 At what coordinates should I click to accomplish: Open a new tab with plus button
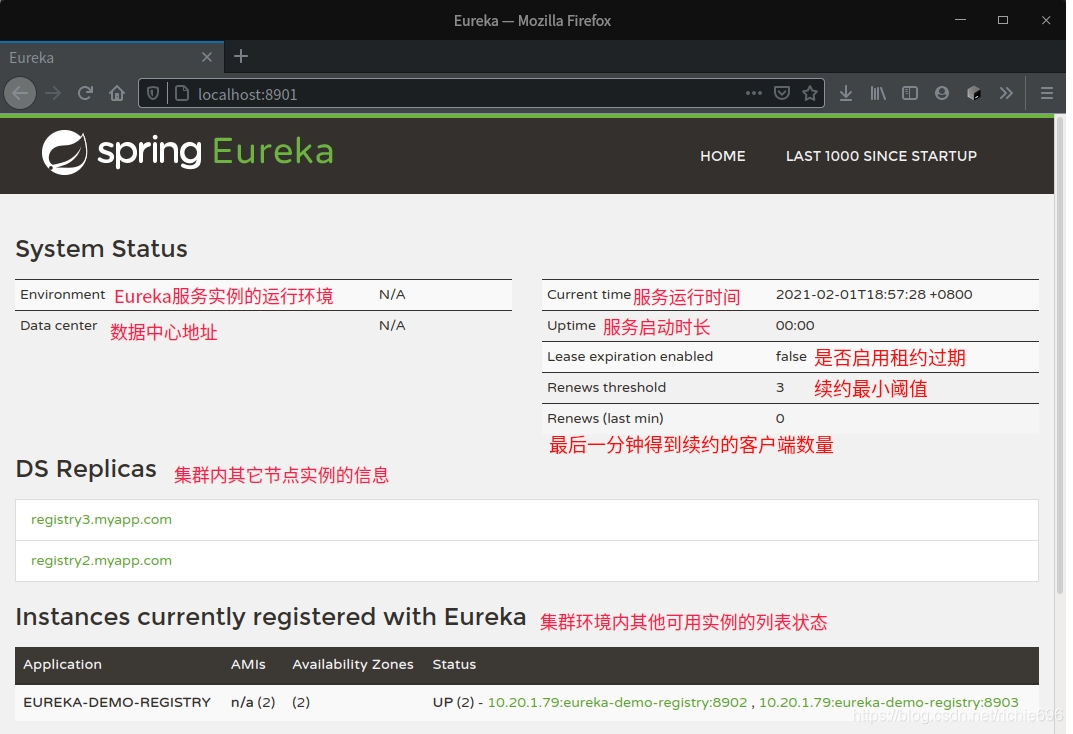241,56
